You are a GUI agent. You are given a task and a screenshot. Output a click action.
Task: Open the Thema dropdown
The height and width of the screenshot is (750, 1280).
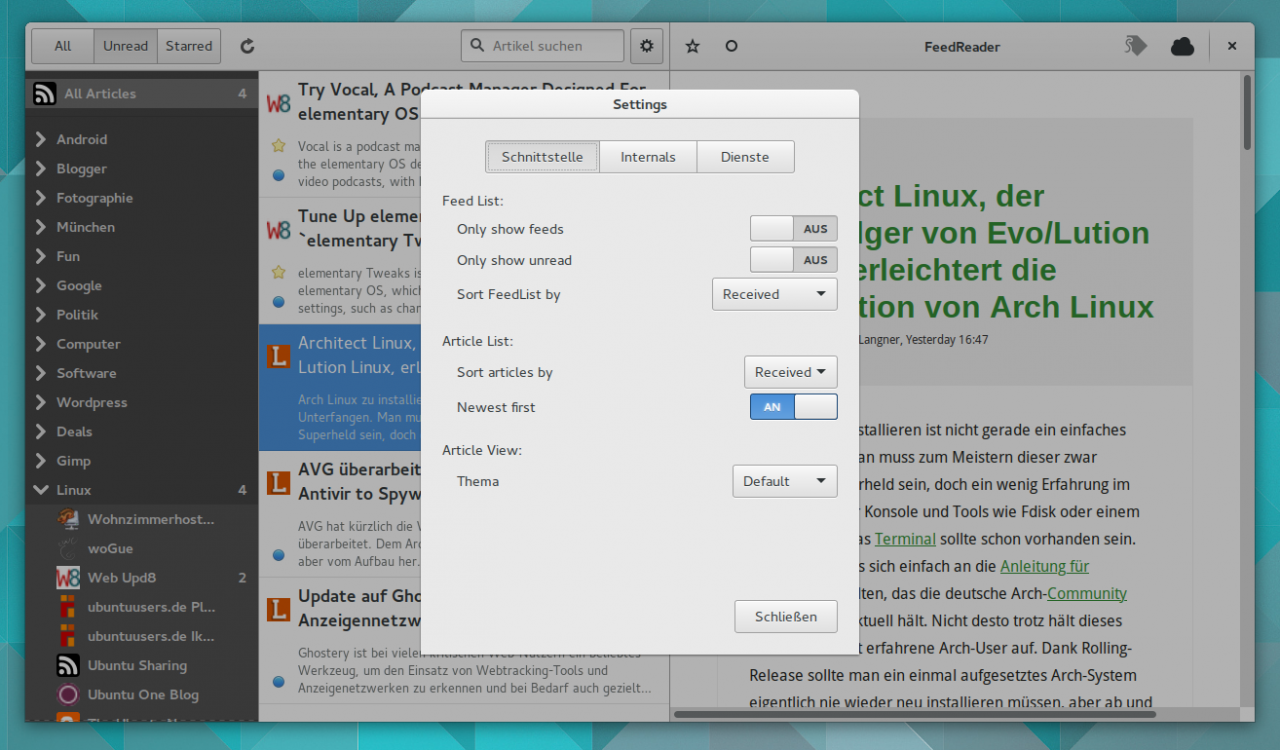tap(784, 481)
